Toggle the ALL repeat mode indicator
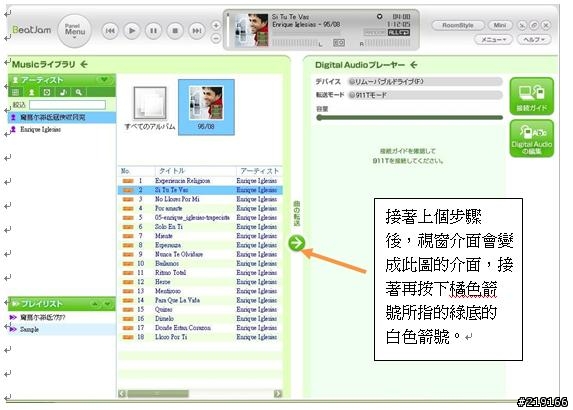573x410 pixels. point(398,33)
